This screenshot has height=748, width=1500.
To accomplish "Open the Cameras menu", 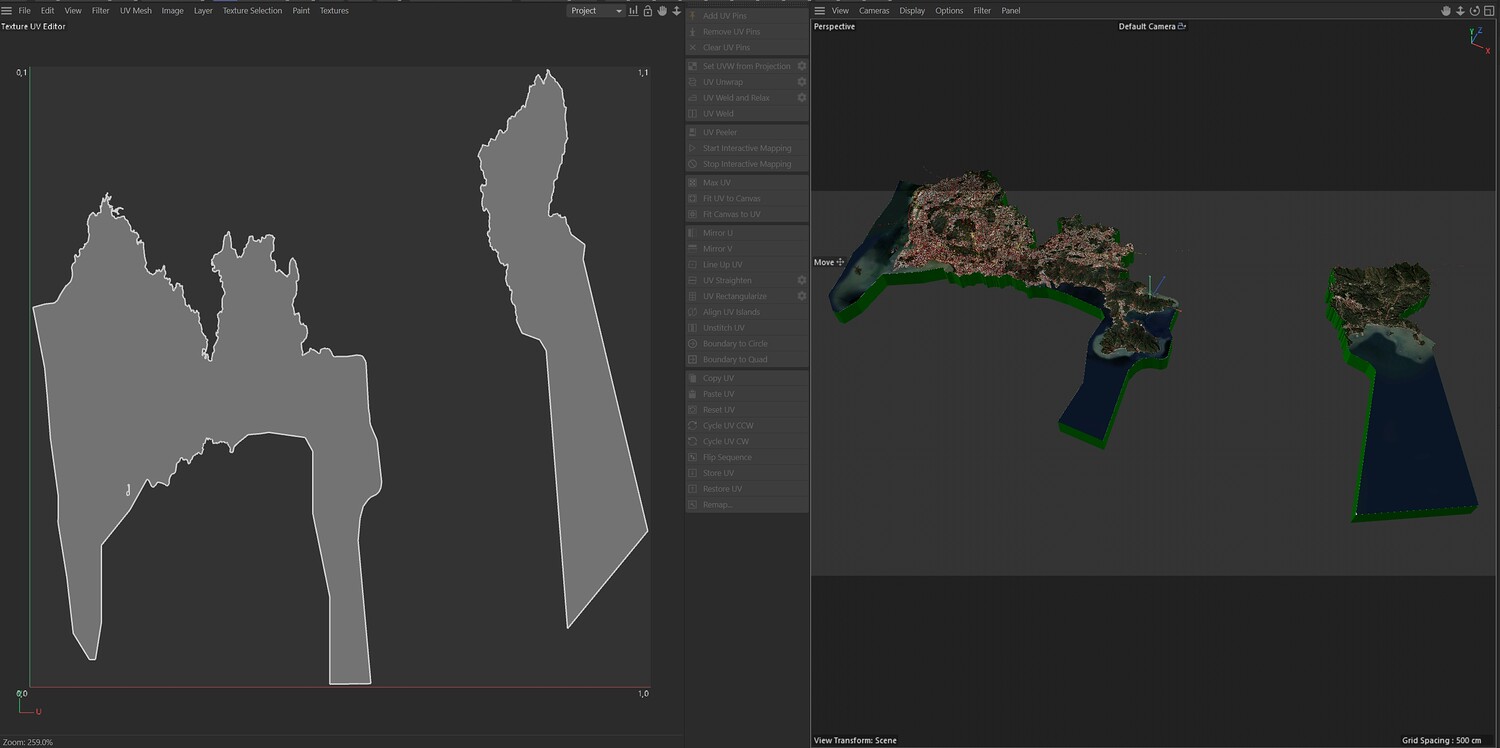I will click(874, 11).
